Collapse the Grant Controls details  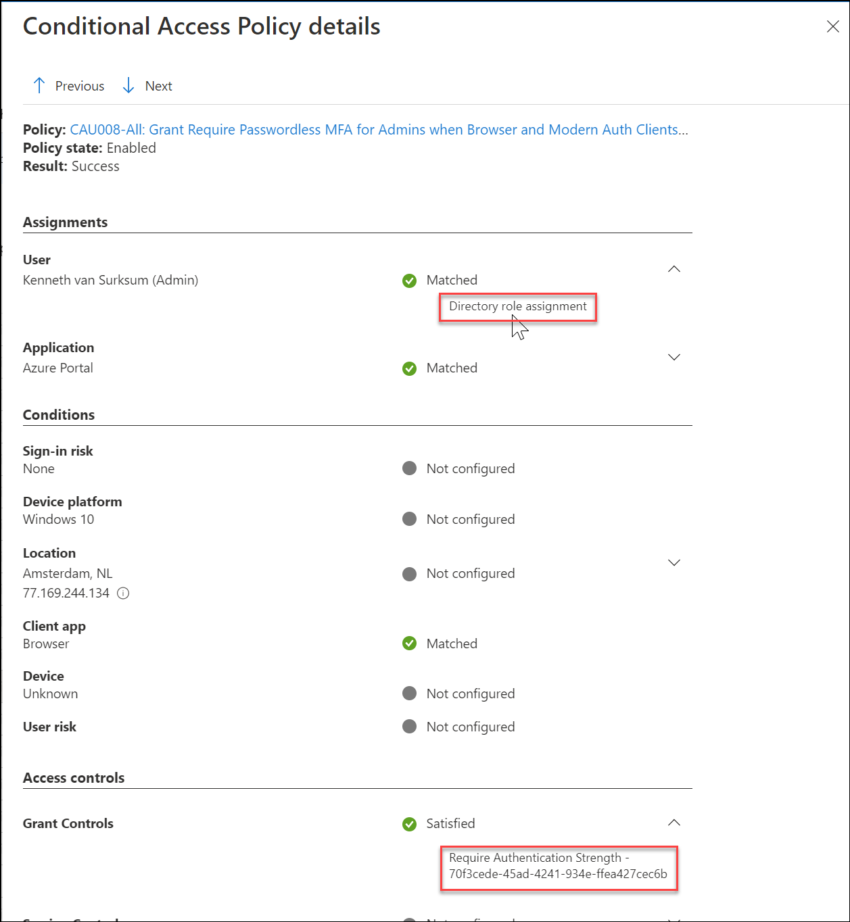[674, 822]
